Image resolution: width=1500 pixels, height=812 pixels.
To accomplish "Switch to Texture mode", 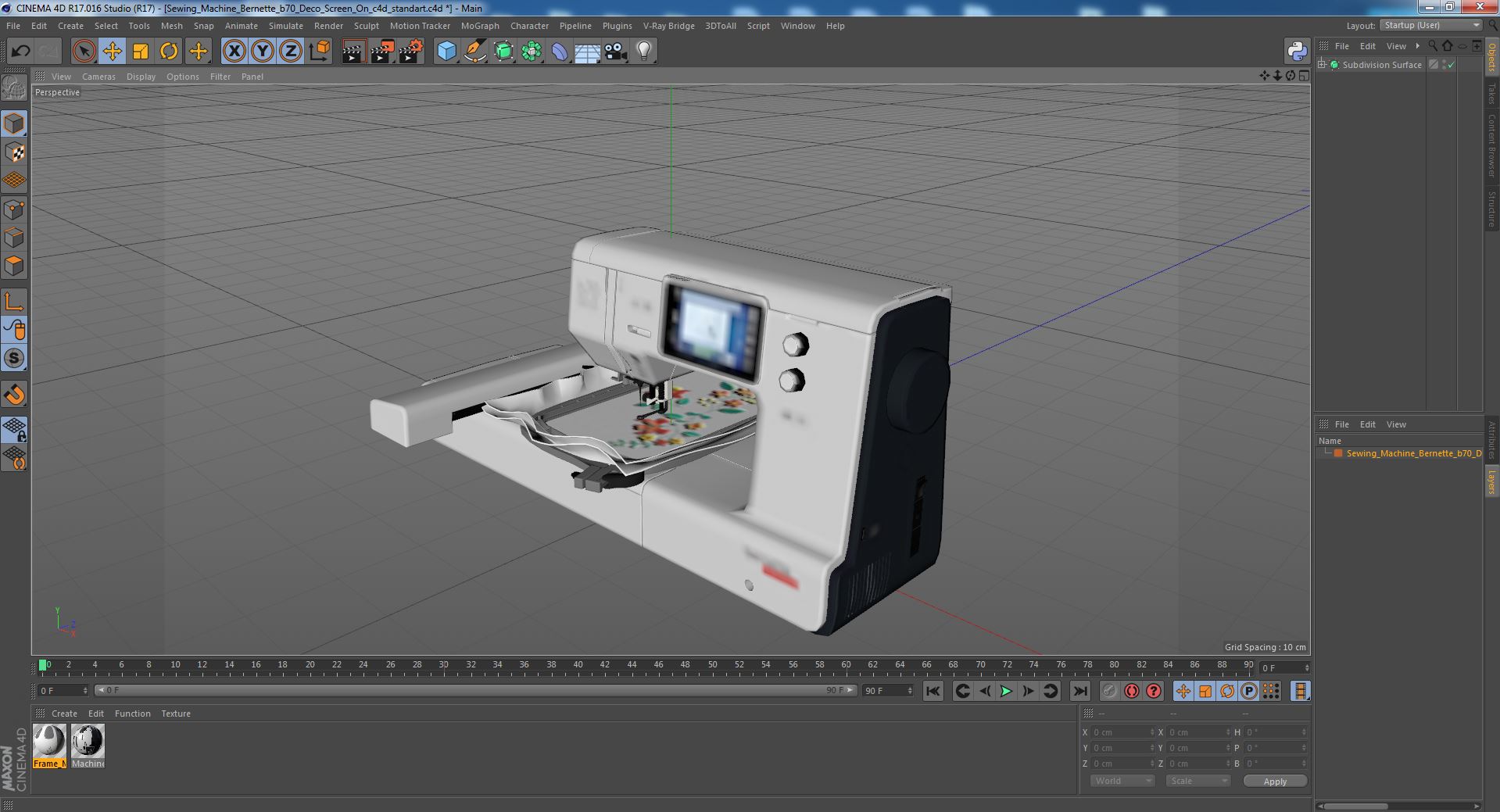I will pyautogui.click(x=14, y=152).
